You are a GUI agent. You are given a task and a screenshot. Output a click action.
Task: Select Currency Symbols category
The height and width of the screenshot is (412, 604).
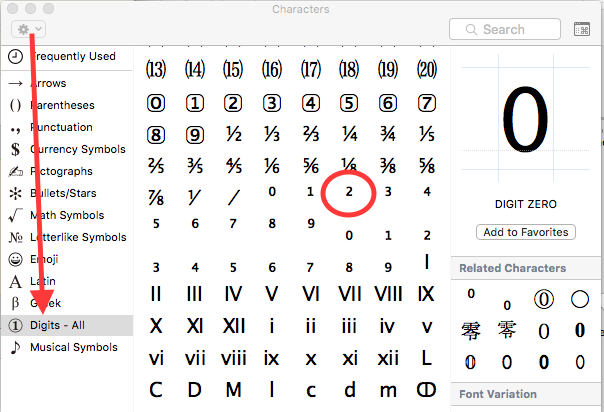(67, 149)
